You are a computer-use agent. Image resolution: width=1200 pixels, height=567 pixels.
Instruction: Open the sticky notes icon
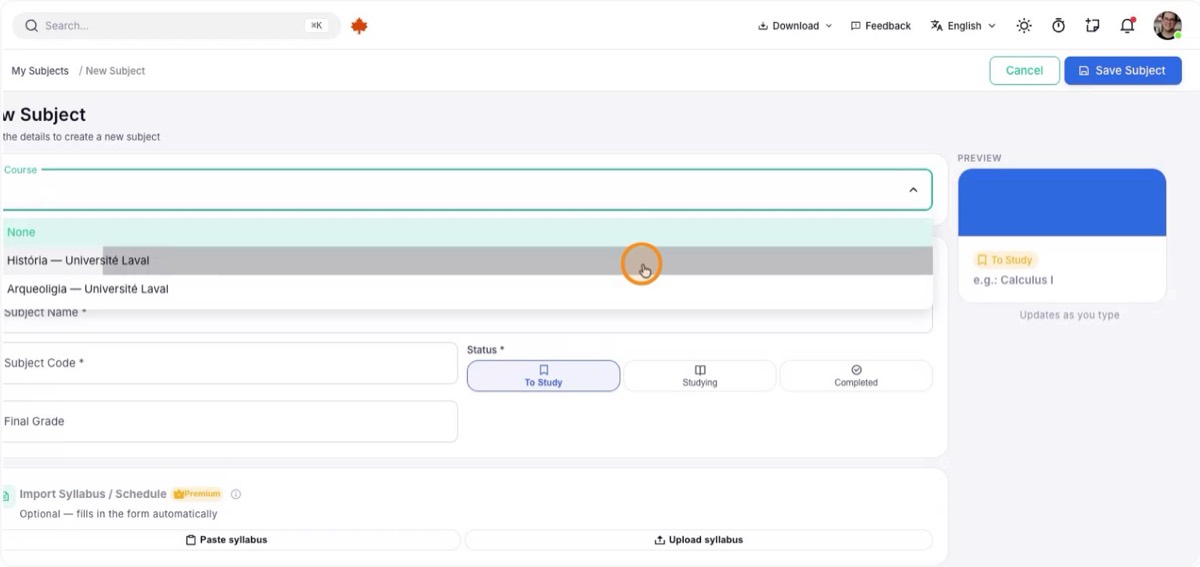(1092, 26)
